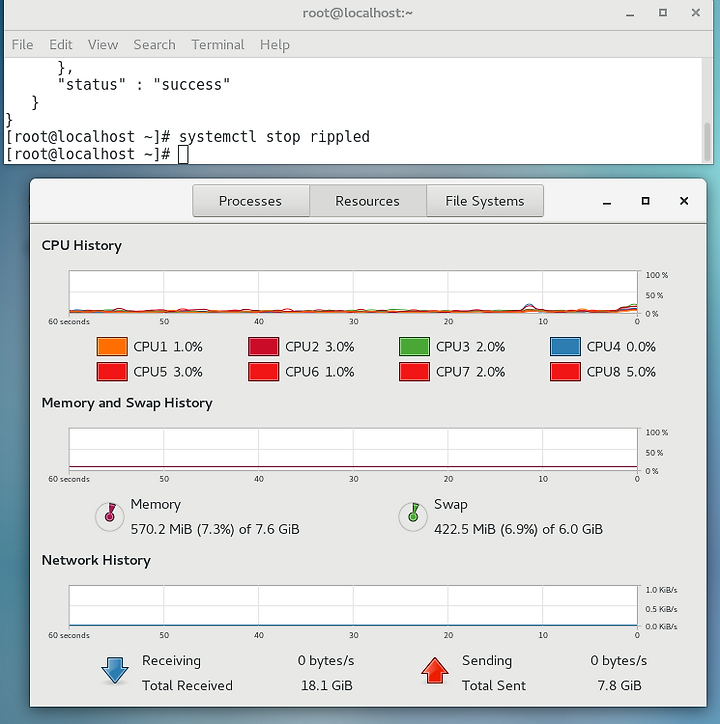The image size is (720, 724).
Task: Close the root@localhost terminal window
Action: pos(696,13)
